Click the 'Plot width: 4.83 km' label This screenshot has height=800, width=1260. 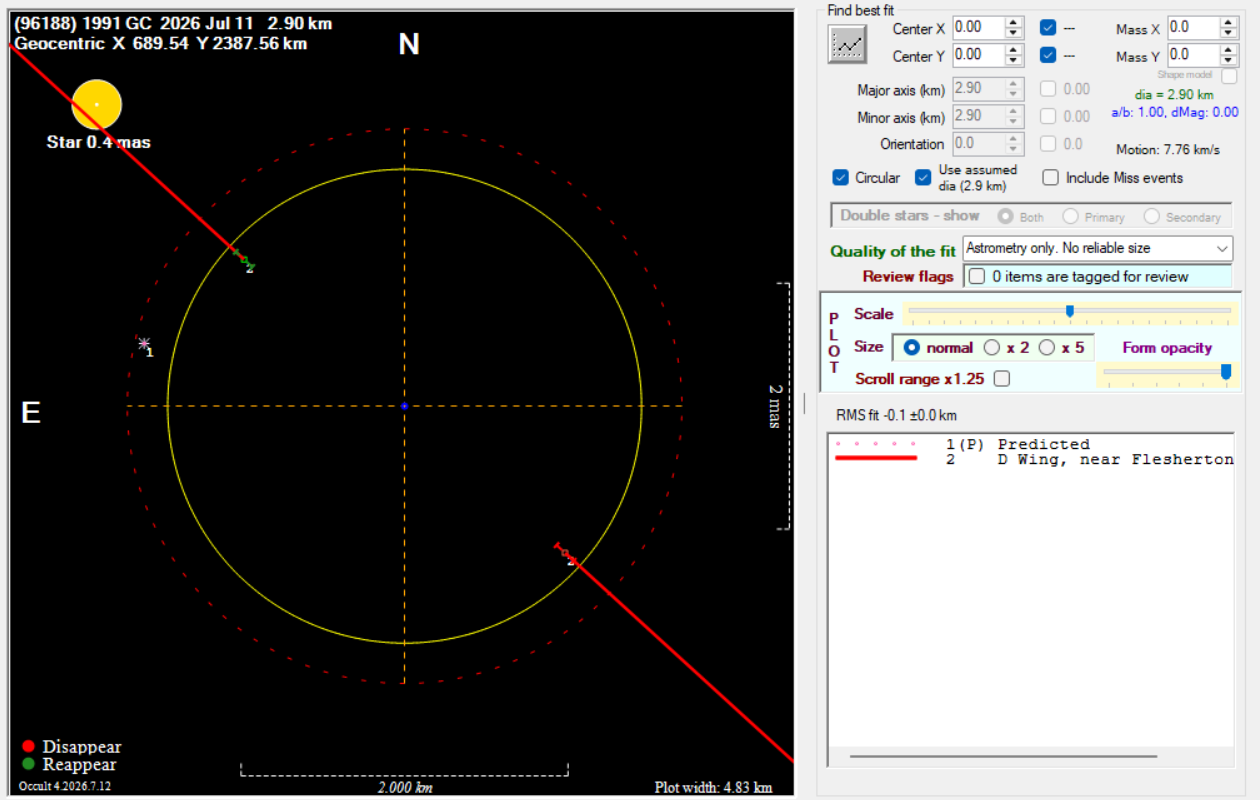pos(713,787)
